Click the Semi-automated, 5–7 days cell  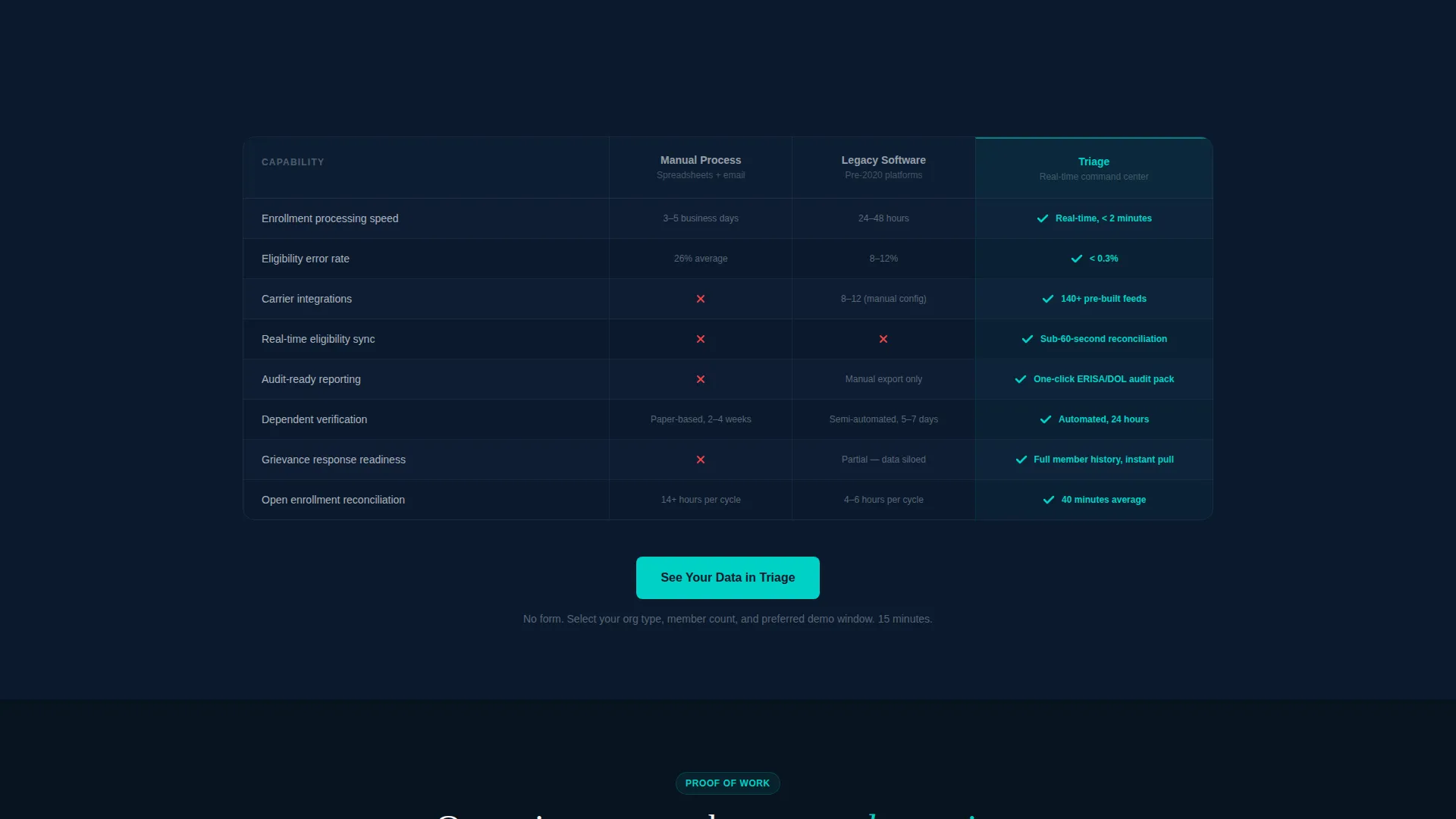point(883,419)
